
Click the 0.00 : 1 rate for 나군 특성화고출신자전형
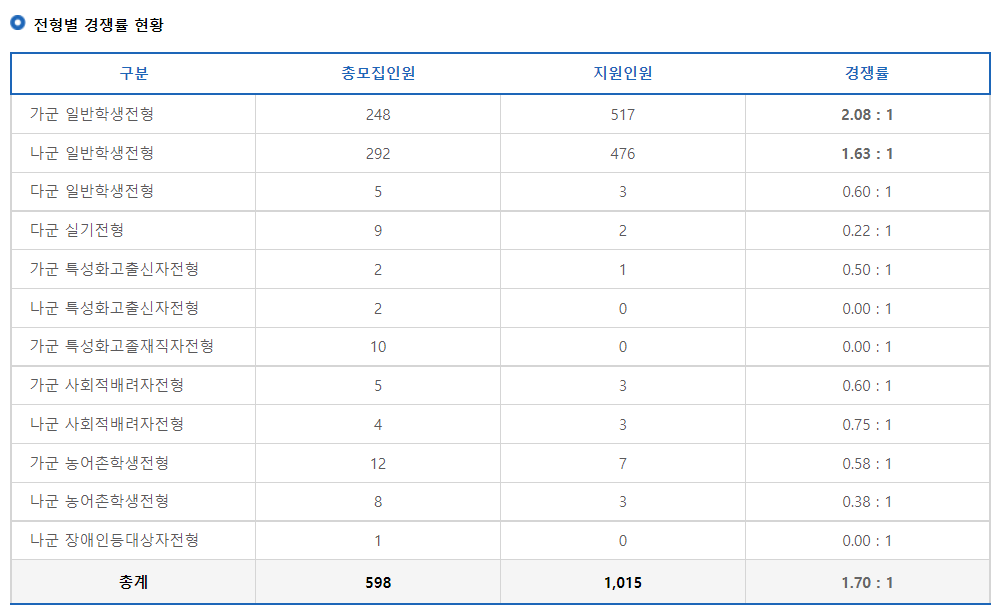(x=866, y=308)
